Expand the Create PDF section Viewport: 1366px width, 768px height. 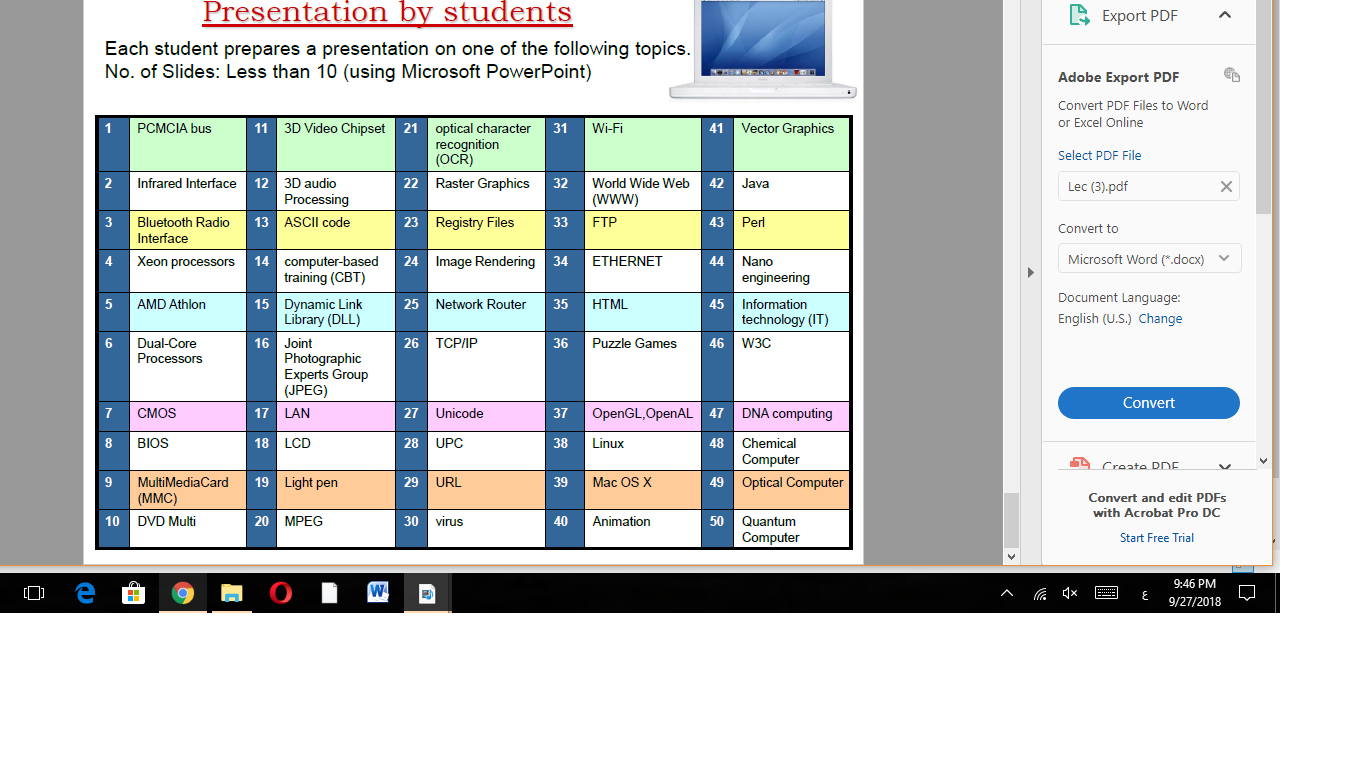click(x=1225, y=467)
